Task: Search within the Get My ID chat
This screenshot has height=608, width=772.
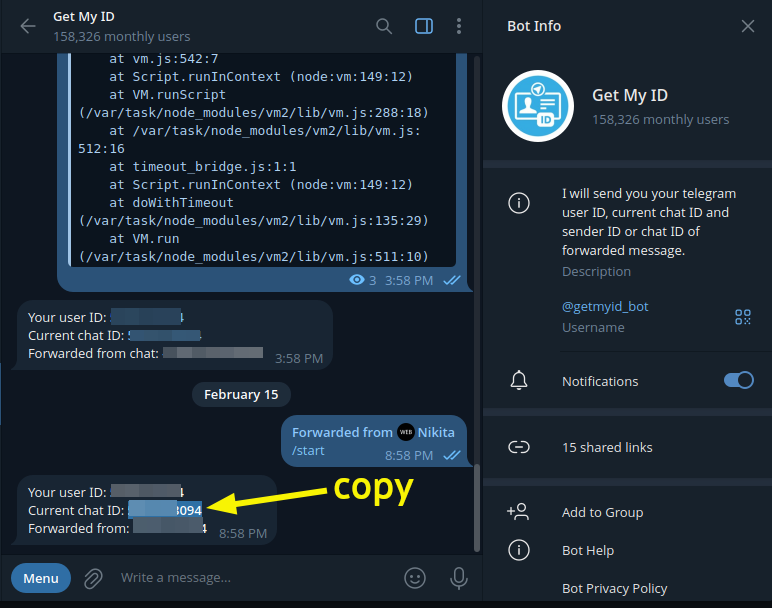Action: point(384,26)
